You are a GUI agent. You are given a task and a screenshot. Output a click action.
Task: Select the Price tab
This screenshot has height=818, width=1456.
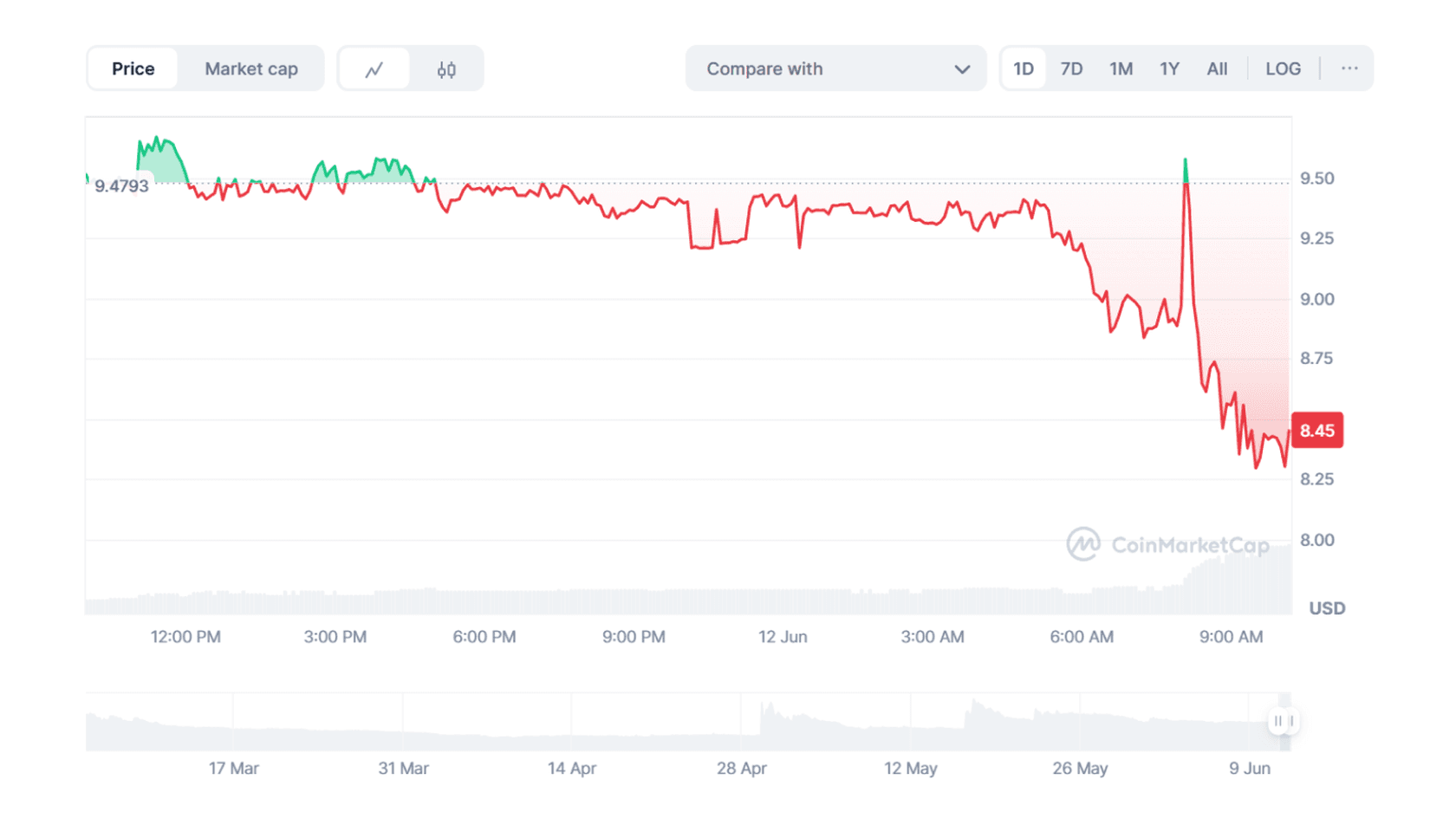click(x=133, y=68)
